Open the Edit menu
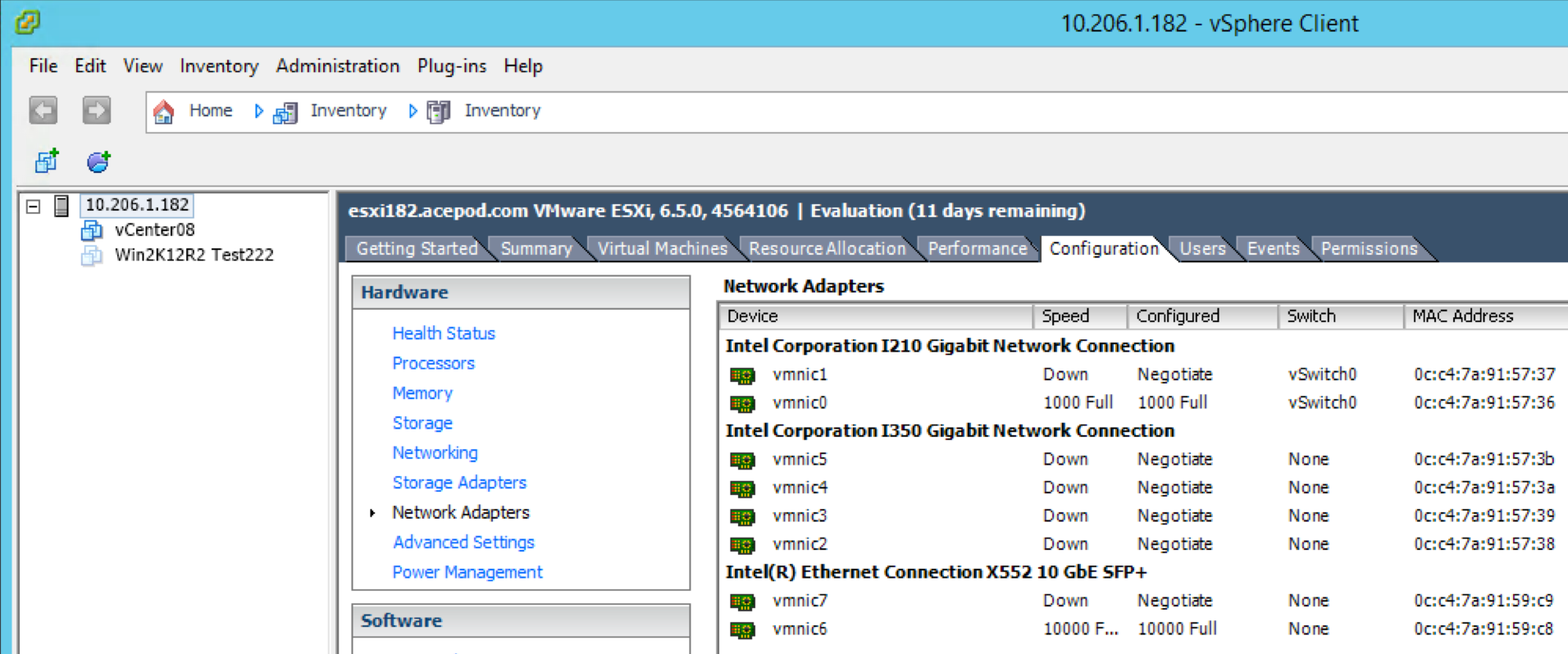 coord(90,66)
